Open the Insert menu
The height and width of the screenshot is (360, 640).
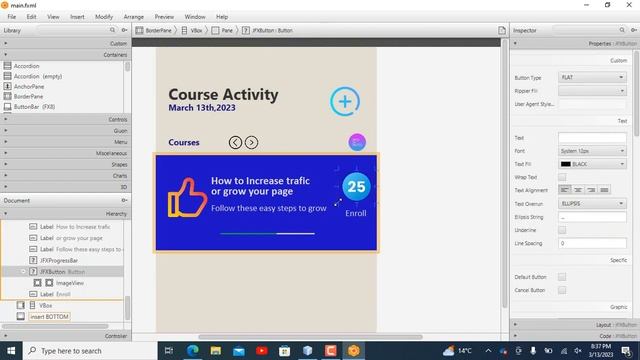coord(77,17)
